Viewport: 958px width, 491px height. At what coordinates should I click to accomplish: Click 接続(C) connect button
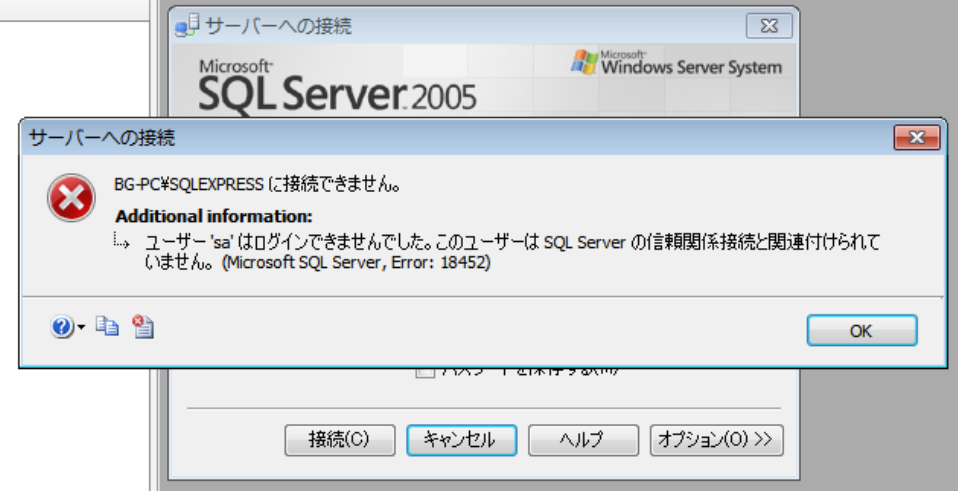(x=340, y=440)
